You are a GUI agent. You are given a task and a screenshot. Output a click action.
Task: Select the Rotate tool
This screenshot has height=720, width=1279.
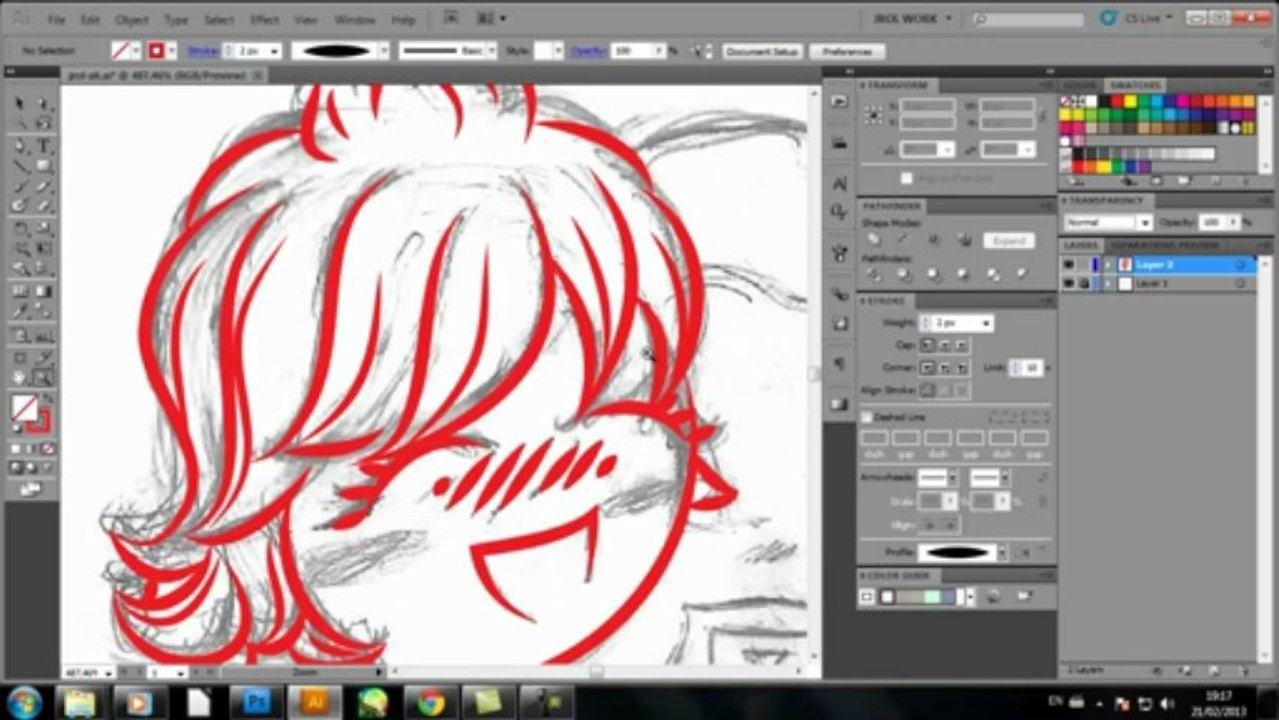[19, 227]
